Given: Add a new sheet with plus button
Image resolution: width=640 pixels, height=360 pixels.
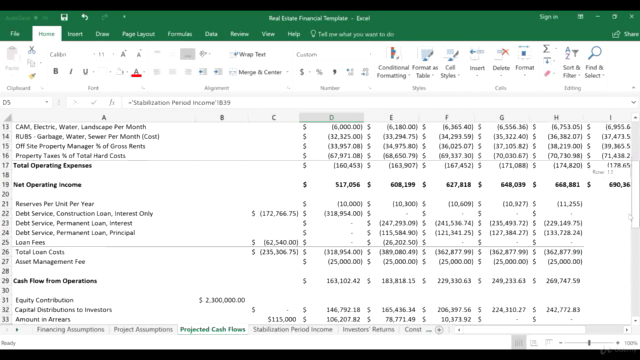Looking at the screenshot, I should (x=439, y=330).
